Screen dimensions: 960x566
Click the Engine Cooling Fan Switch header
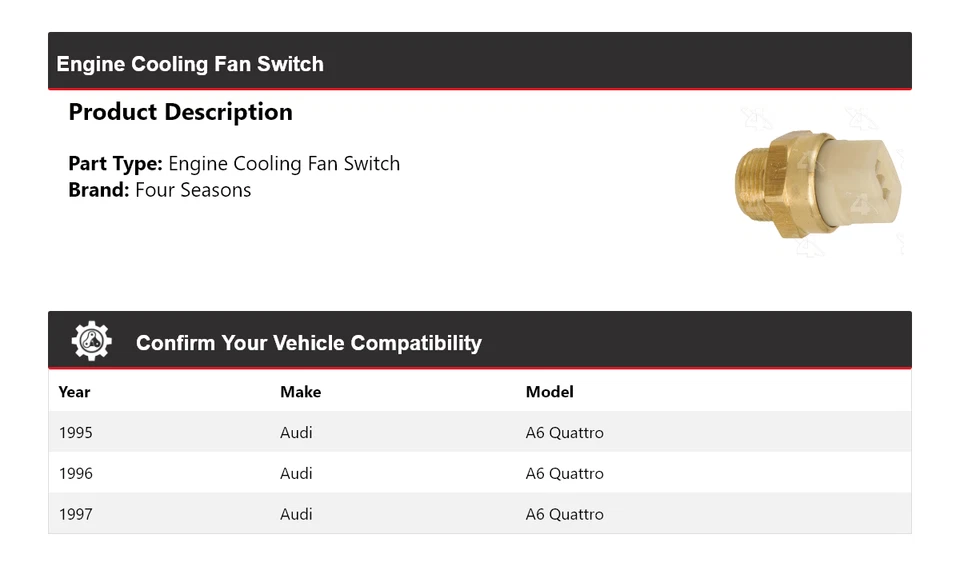click(190, 64)
